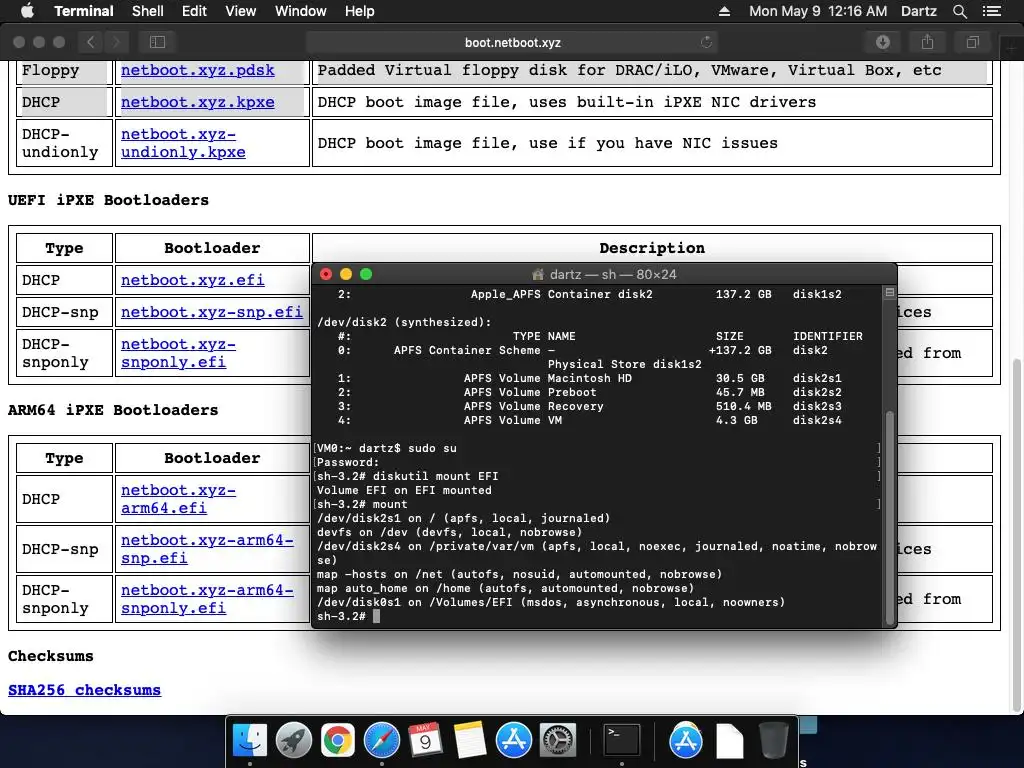
Task: Click the /dev/disk0s1 on /Volumes/EFI line
Action: click(x=551, y=602)
